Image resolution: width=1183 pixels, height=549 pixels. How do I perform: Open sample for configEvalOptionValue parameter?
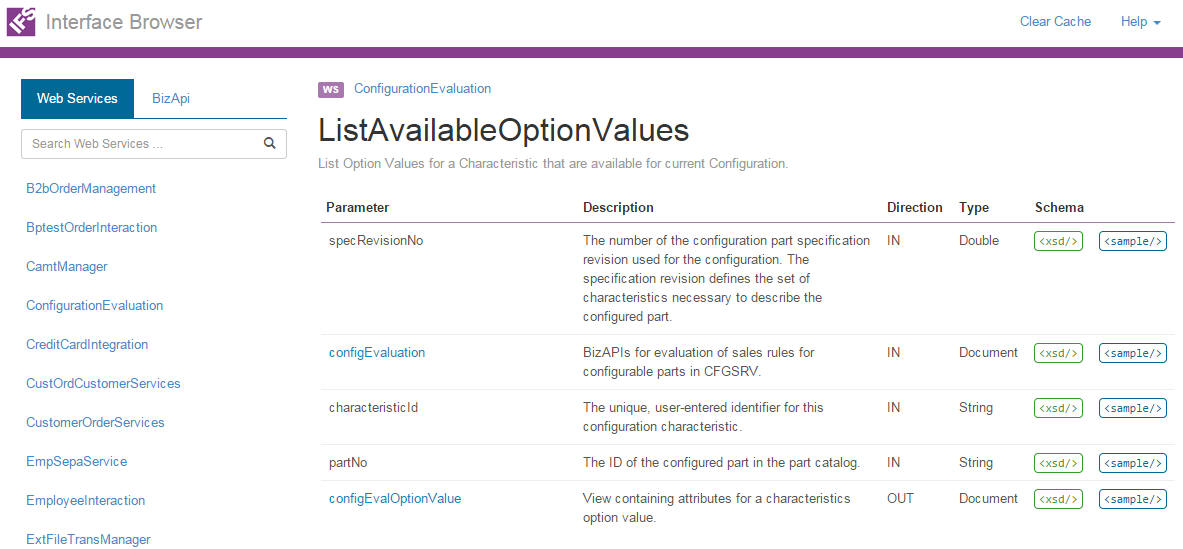pyautogui.click(x=1132, y=499)
